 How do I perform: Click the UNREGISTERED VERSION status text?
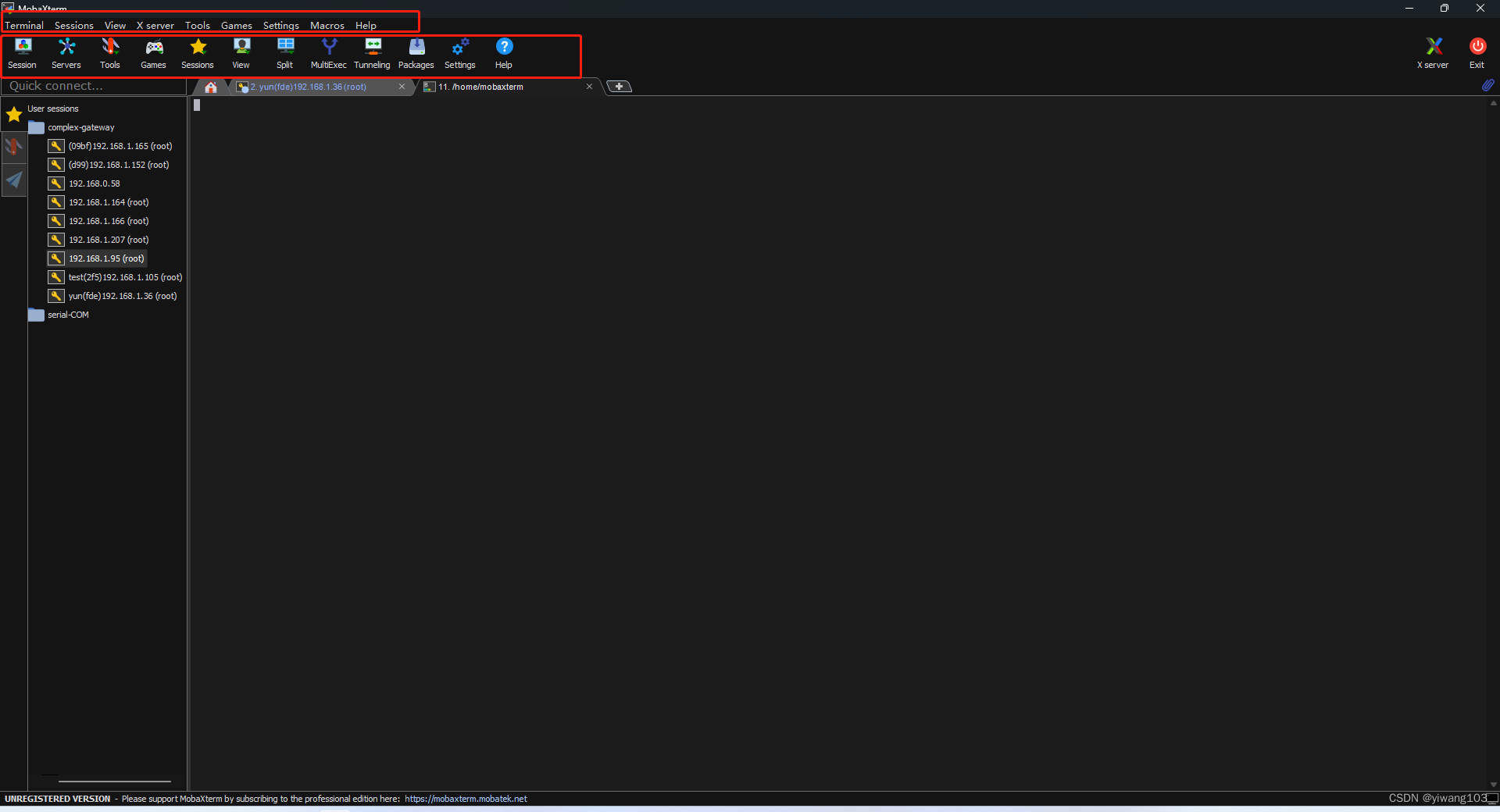58,799
